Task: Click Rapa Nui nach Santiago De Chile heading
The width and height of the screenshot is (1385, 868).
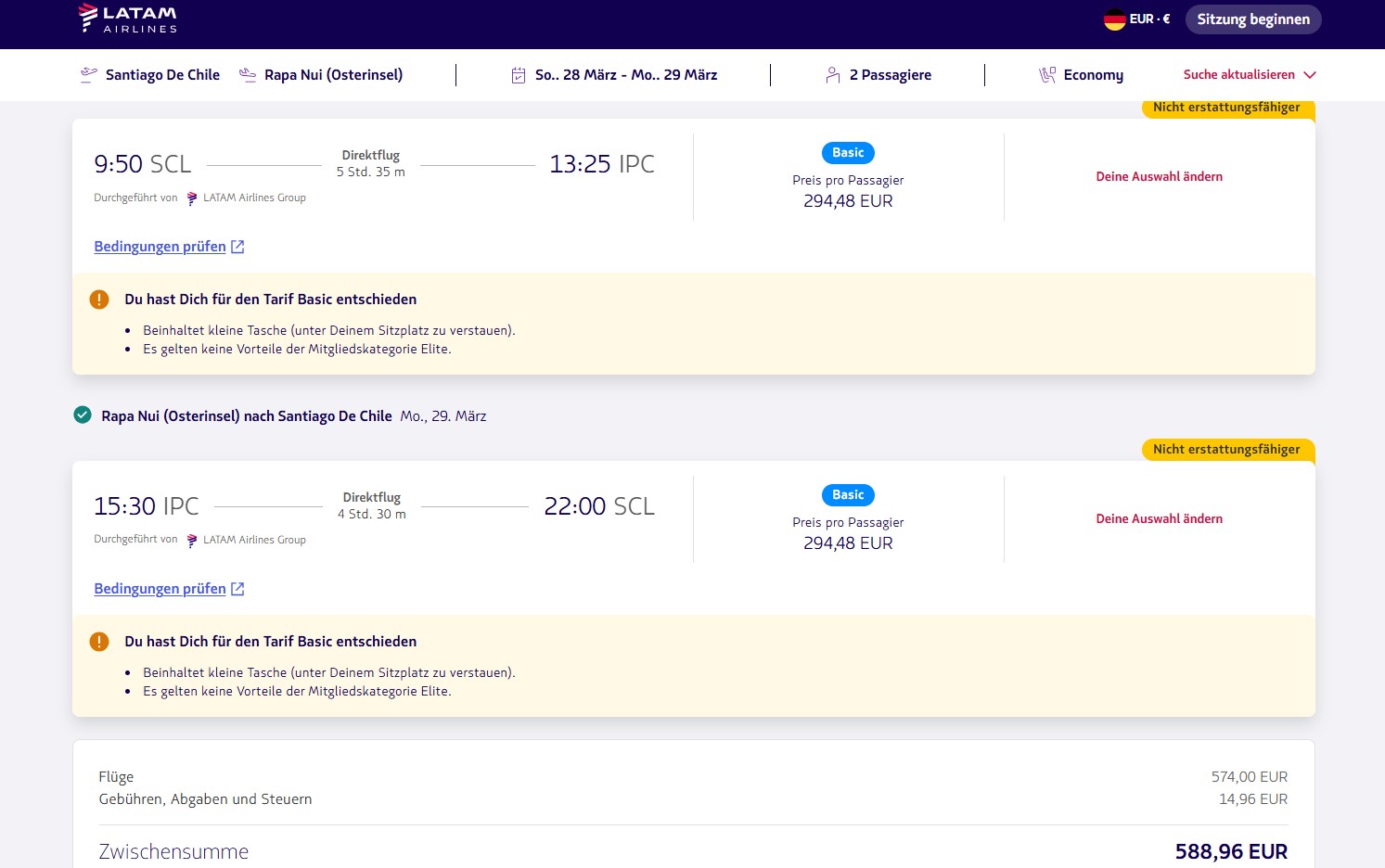Action: click(247, 416)
